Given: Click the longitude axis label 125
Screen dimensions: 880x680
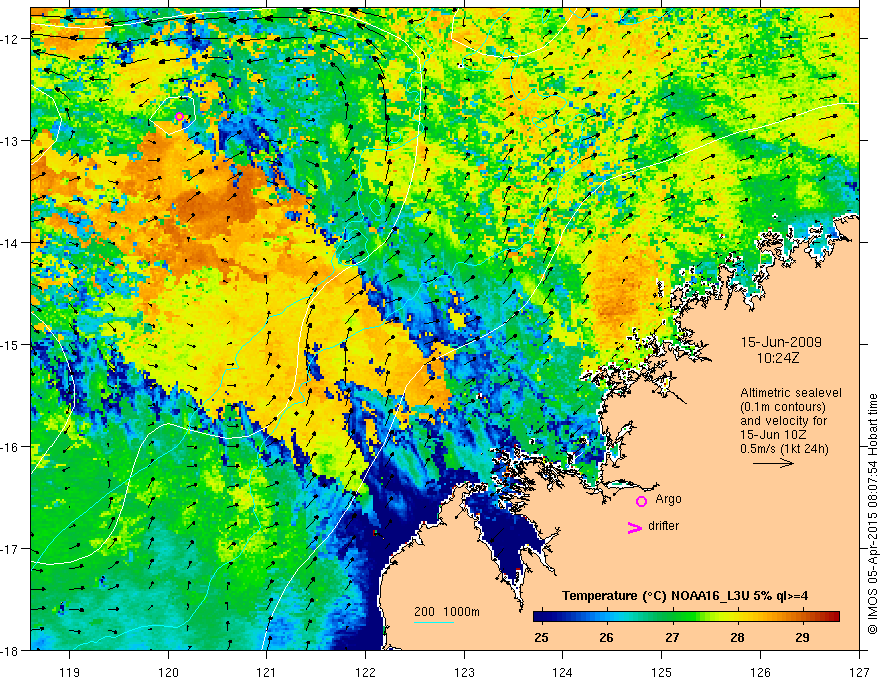Looking at the screenshot, I should click(662, 672).
